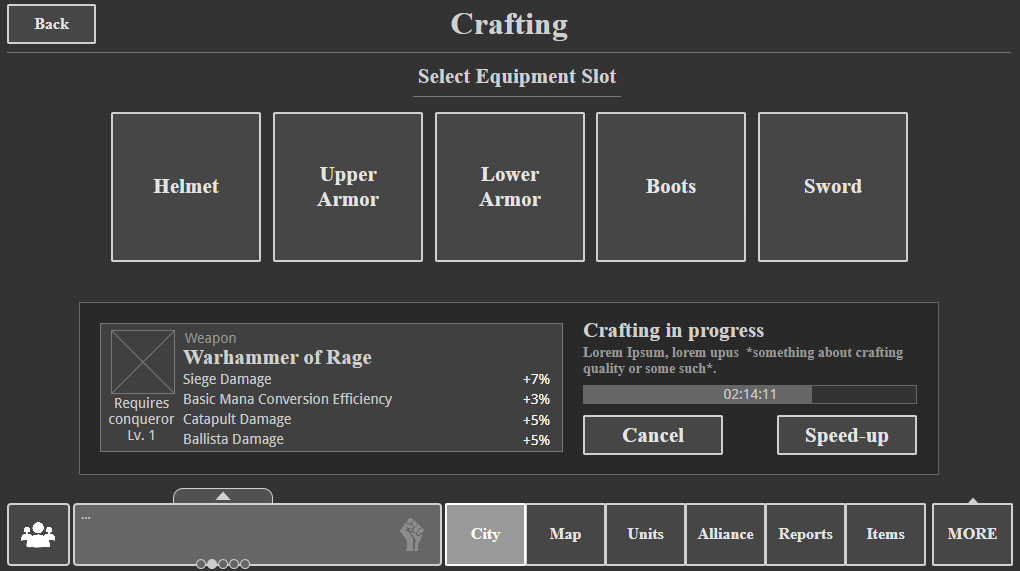Expand the chat panel with up arrow
The width and height of the screenshot is (1020, 571).
click(x=223, y=496)
